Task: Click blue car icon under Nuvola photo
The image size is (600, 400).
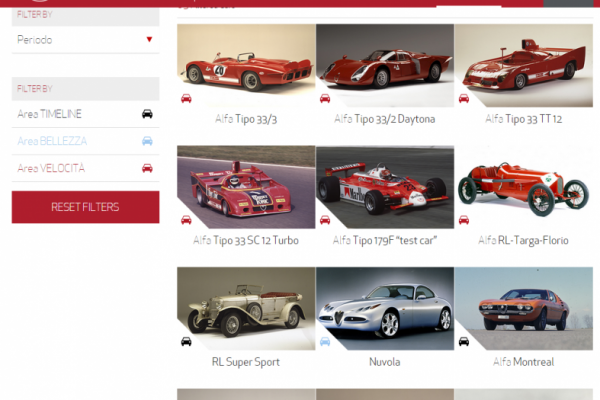Action: coord(325,341)
